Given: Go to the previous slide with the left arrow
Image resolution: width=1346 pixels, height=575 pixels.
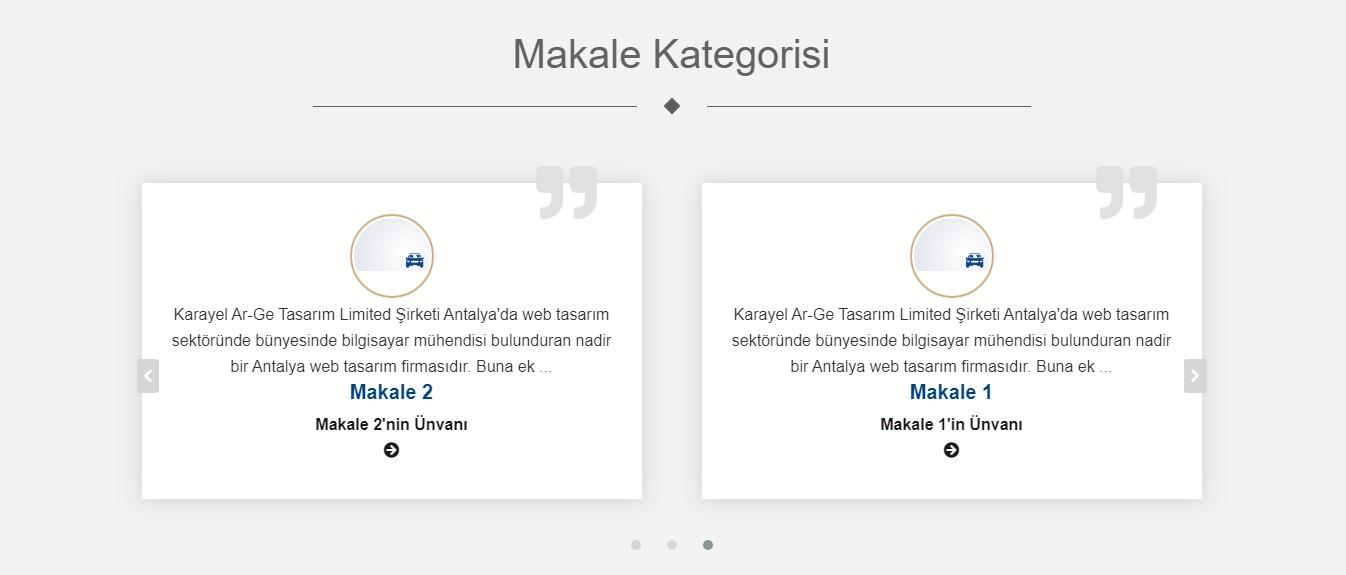Looking at the screenshot, I should point(148,376).
